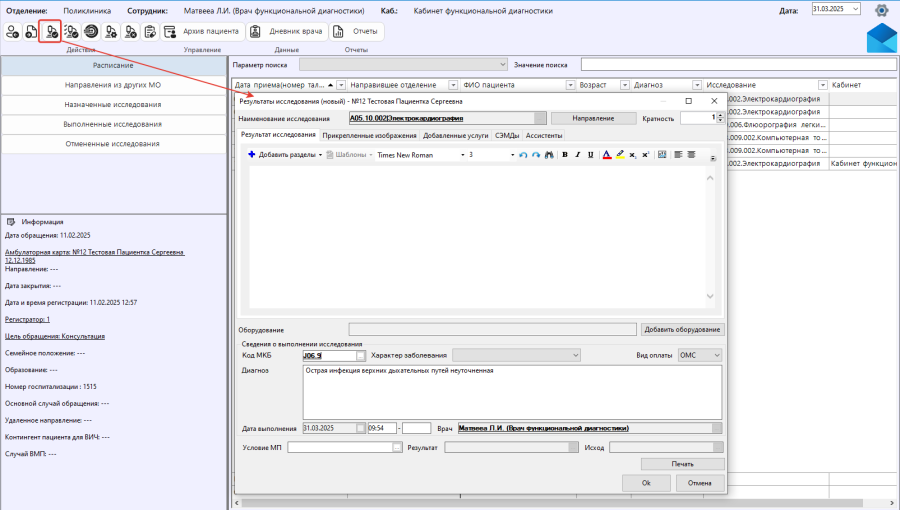Open Дневник врача
This screenshot has height=510, width=900.
click(288, 32)
